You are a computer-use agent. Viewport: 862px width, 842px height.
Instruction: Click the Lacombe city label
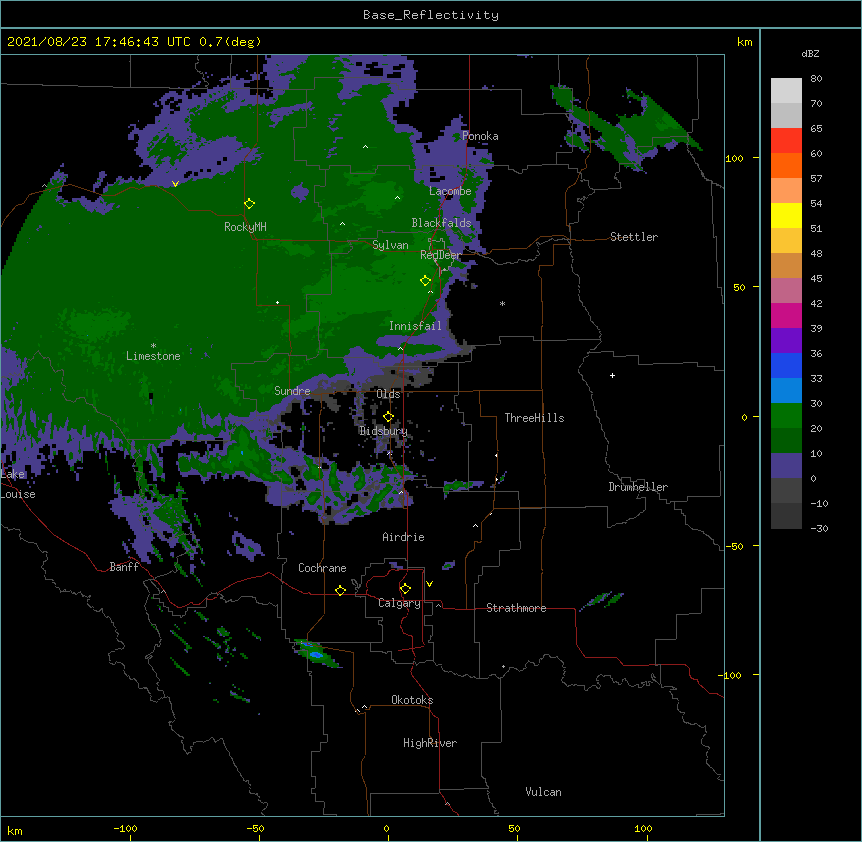click(450, 191)
